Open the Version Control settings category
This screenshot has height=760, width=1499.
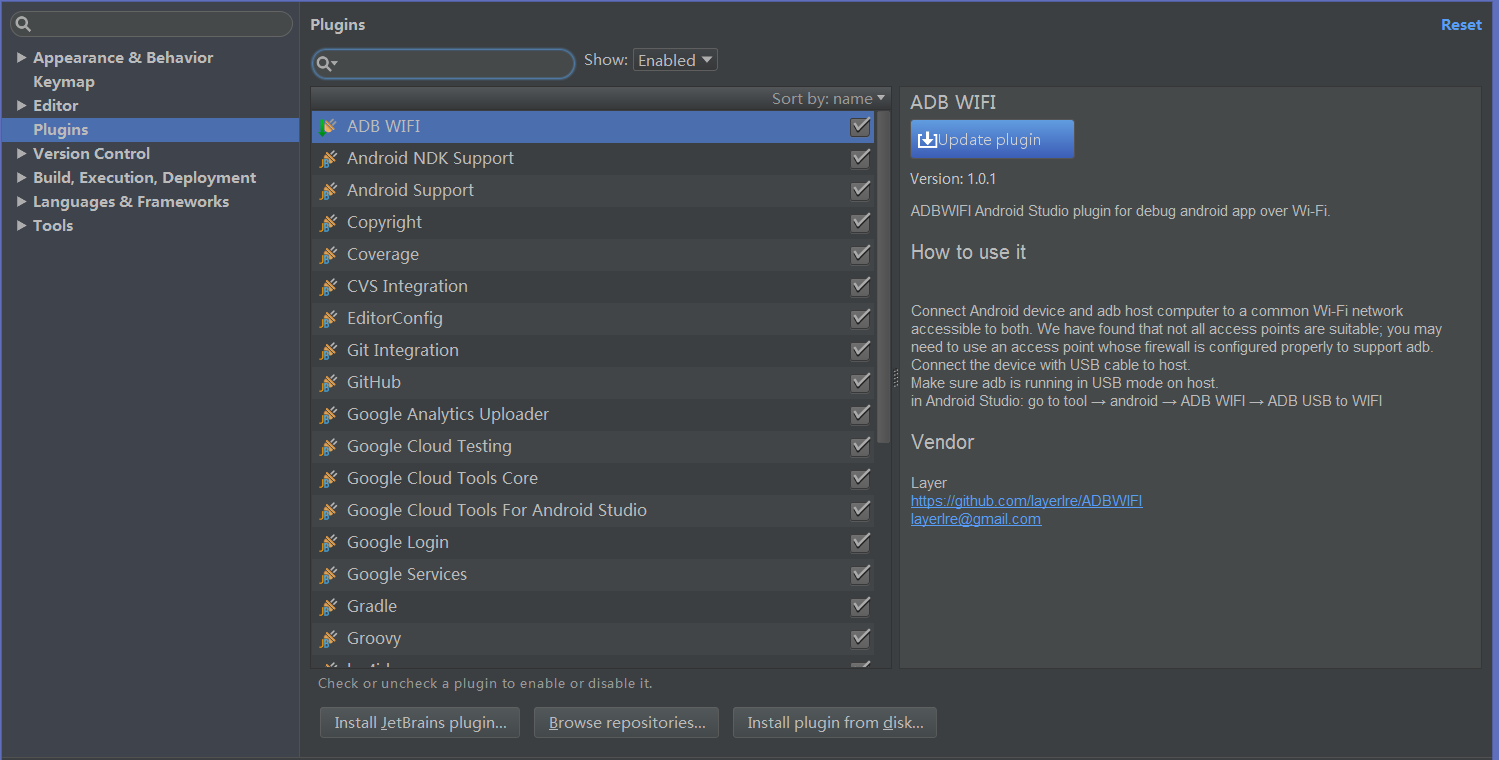91,154
